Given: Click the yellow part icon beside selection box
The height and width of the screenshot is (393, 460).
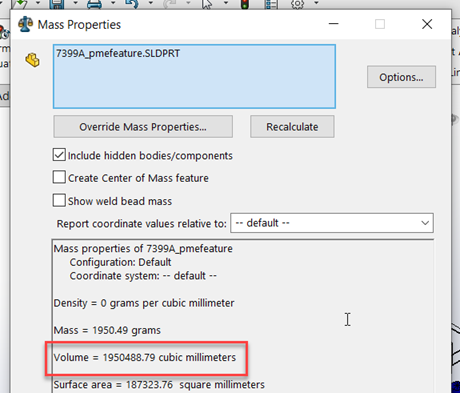Looking at the screenshot, I should point(33,60).
